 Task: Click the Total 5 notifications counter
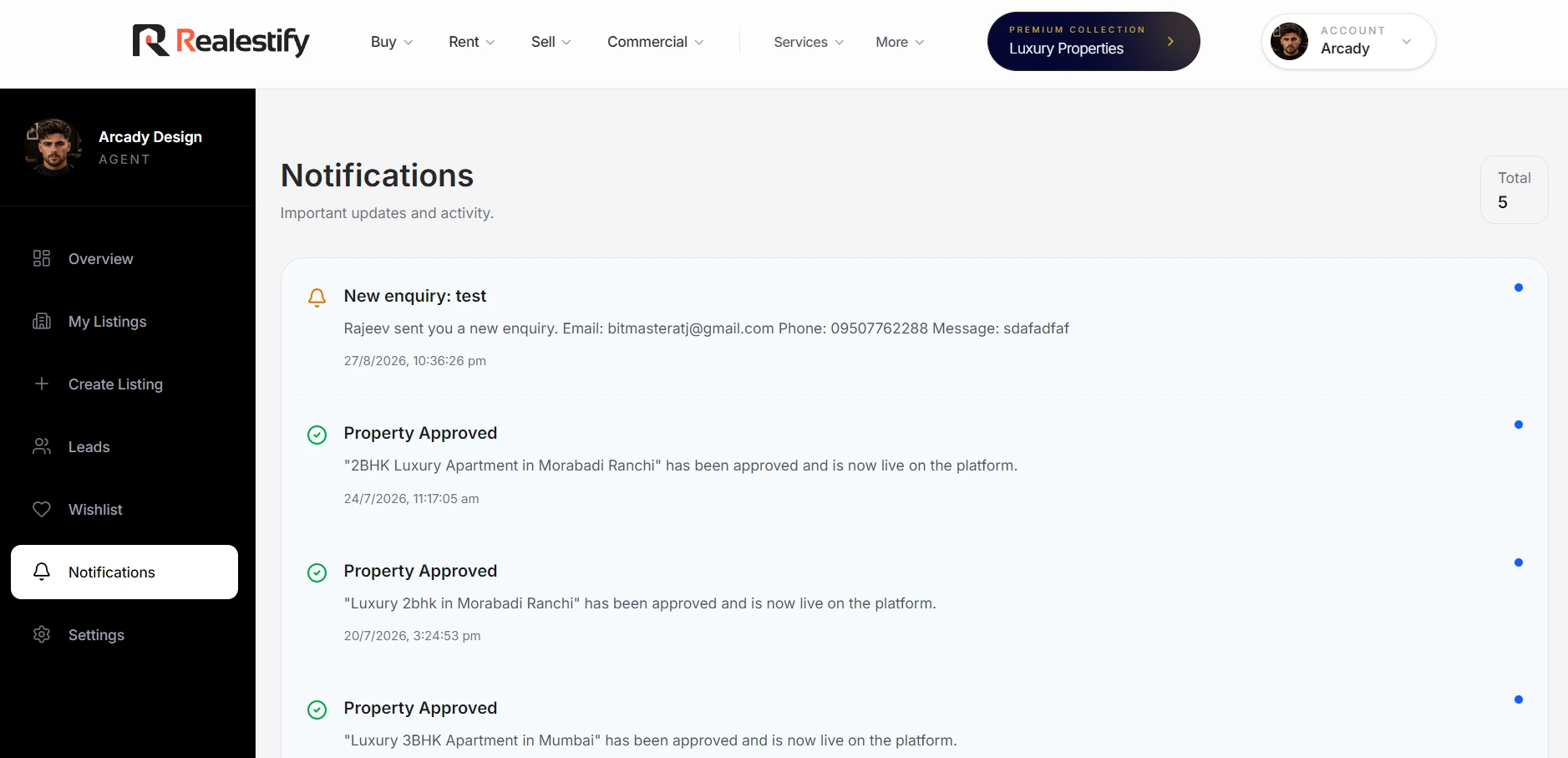[1514, 190]
